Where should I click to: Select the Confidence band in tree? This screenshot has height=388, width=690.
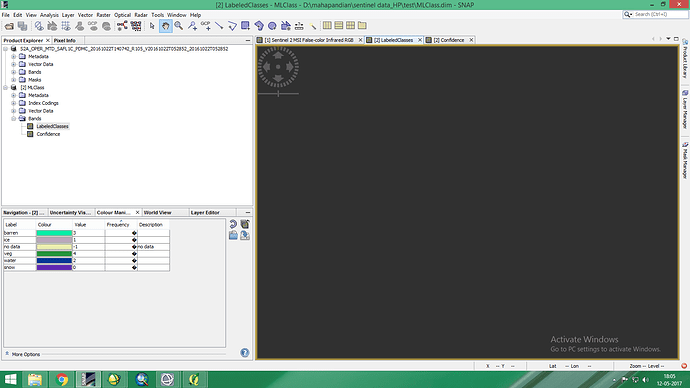48,134
